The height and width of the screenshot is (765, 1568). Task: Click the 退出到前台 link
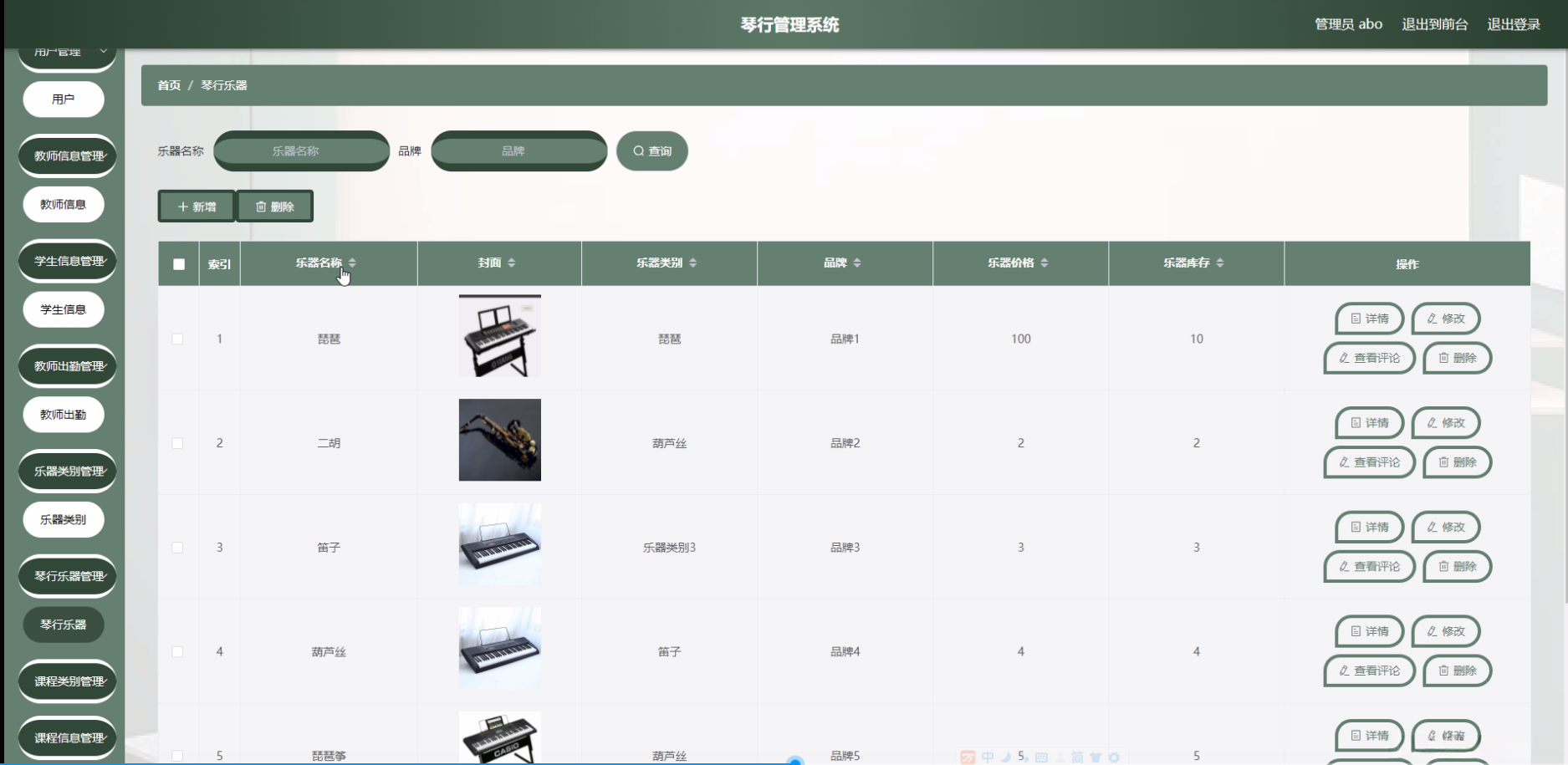coord(1435,24)
